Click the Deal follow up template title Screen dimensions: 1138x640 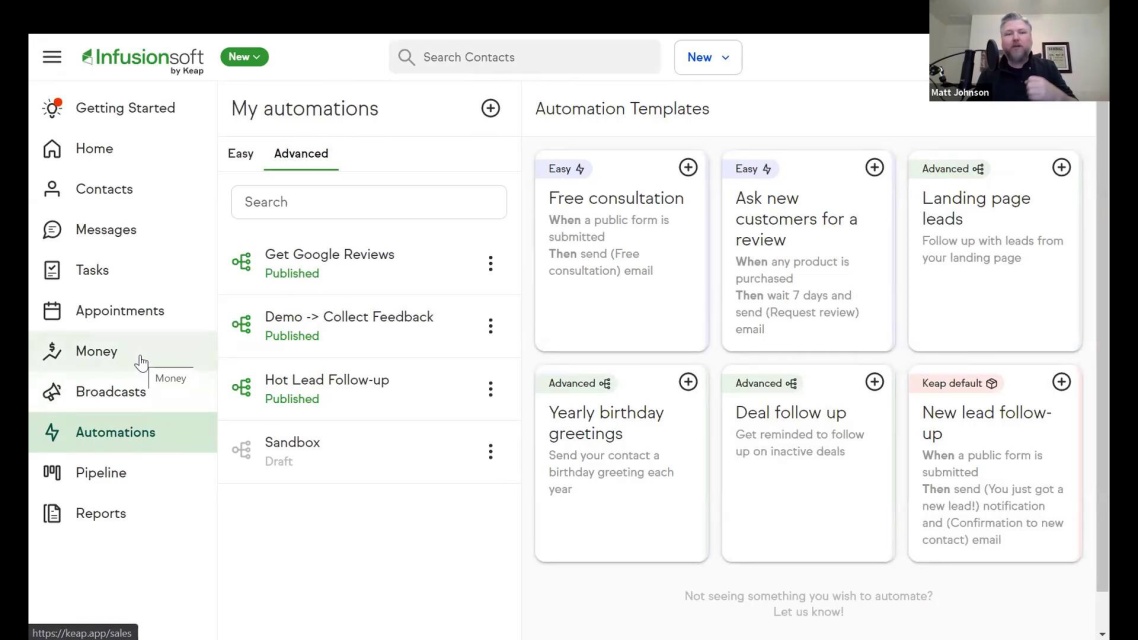pyautogui.click(x=790, y=412)
